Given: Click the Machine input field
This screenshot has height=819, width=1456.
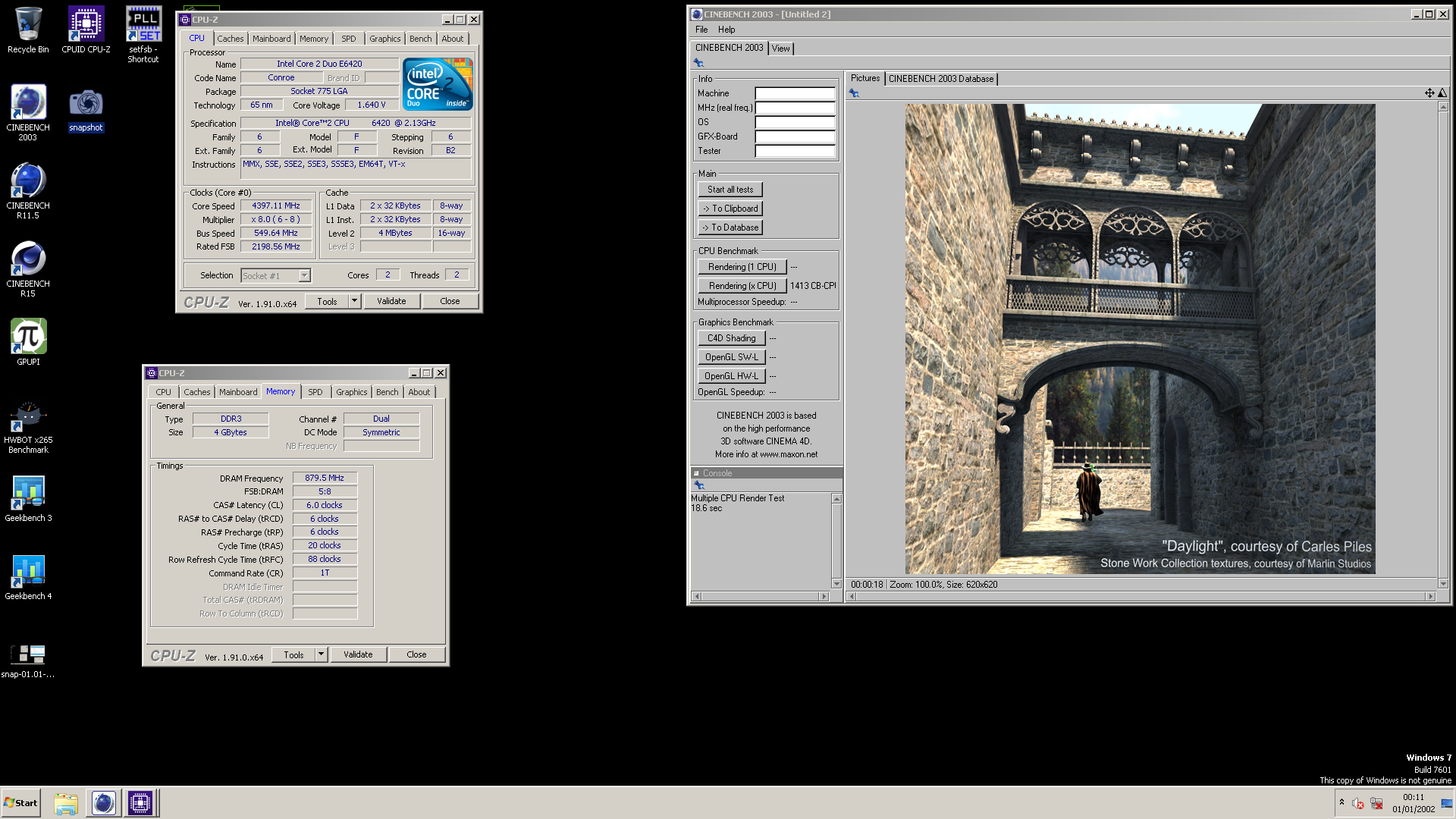Looking at the screenshot, I should point(795,93).
